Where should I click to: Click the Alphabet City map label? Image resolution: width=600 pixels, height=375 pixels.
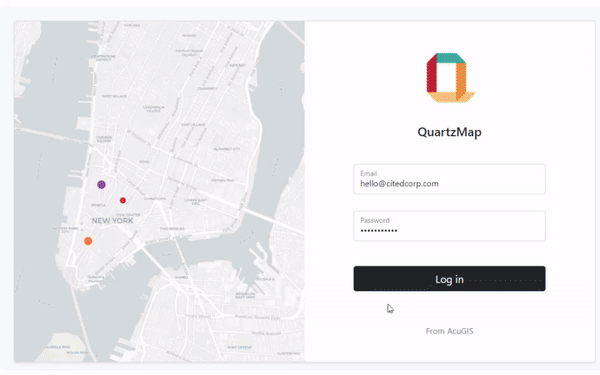tap(227, 149)
